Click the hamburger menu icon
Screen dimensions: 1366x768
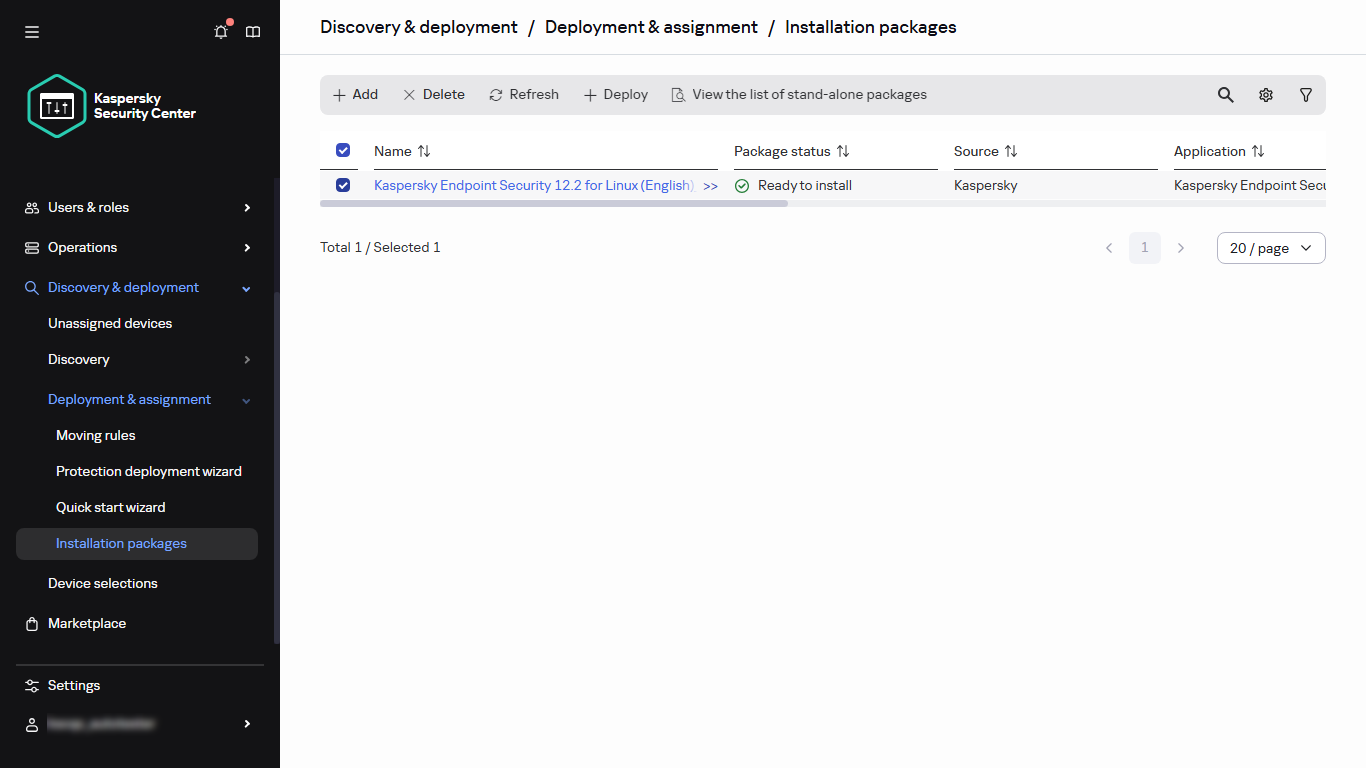(x=31, y=31)
